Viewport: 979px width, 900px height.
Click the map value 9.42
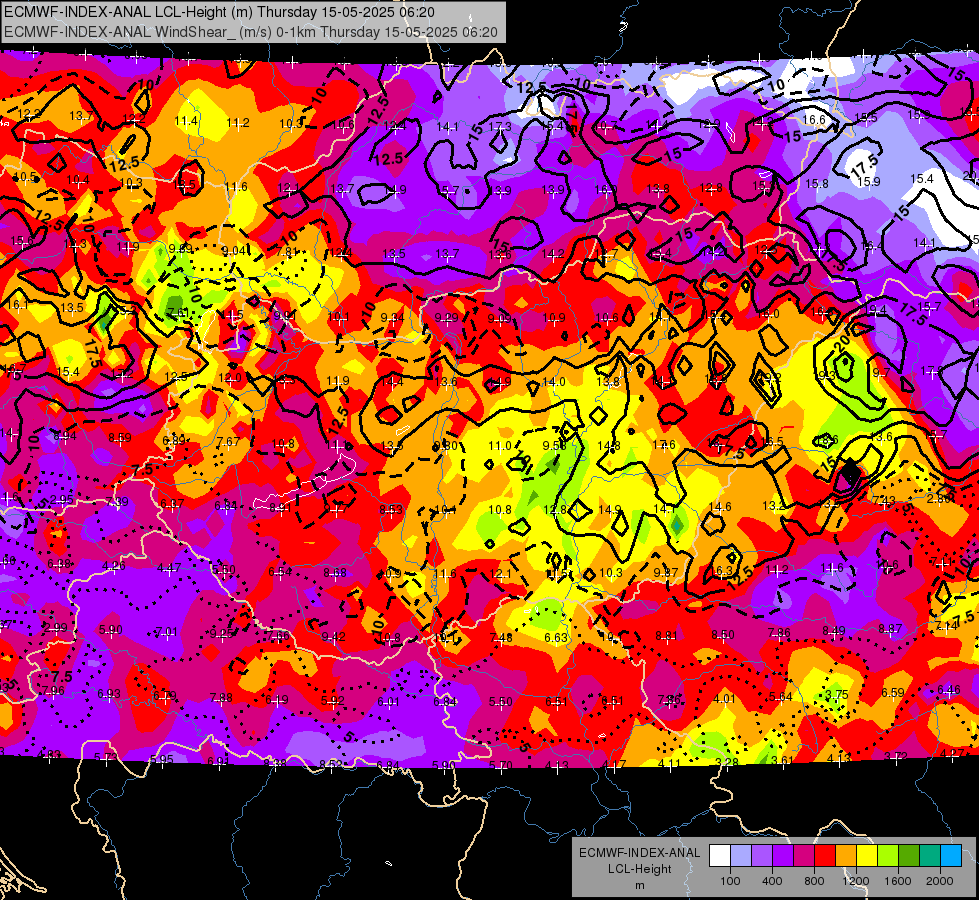point(333,636)
